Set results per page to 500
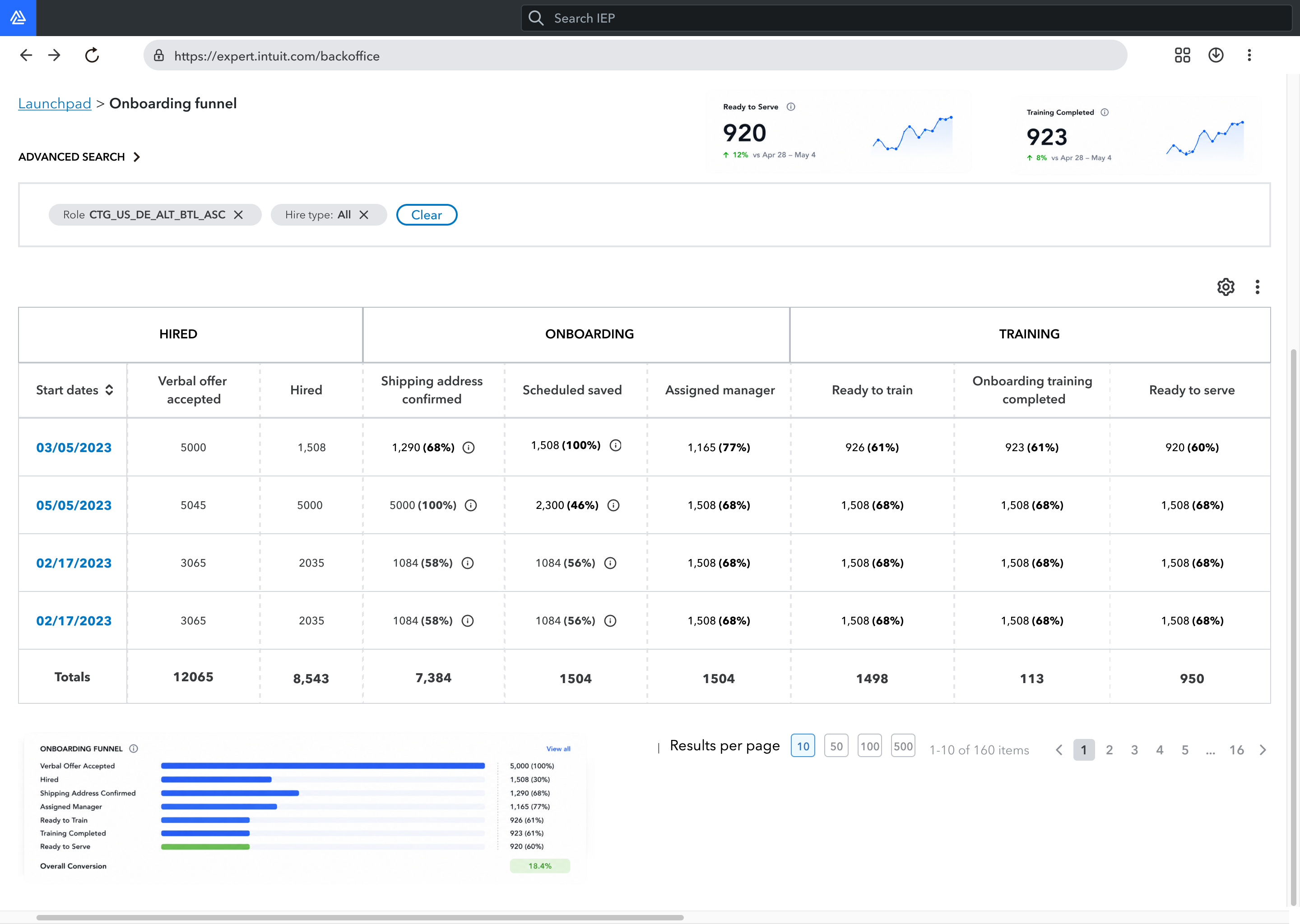 903,746
